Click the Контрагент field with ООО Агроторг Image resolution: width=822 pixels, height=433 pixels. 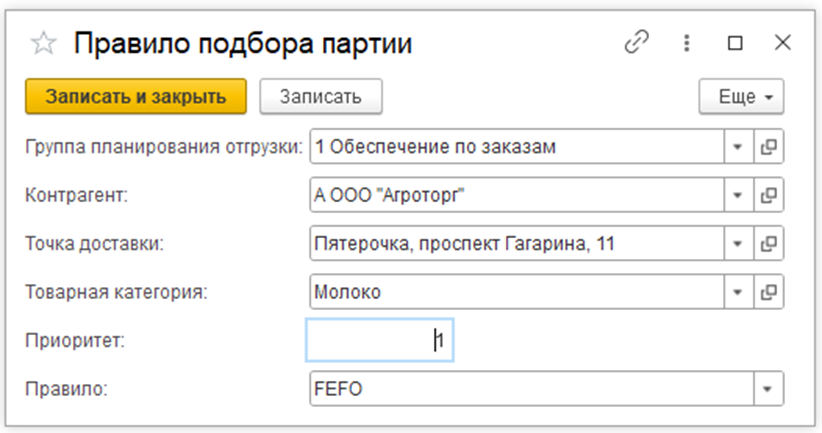515,195
